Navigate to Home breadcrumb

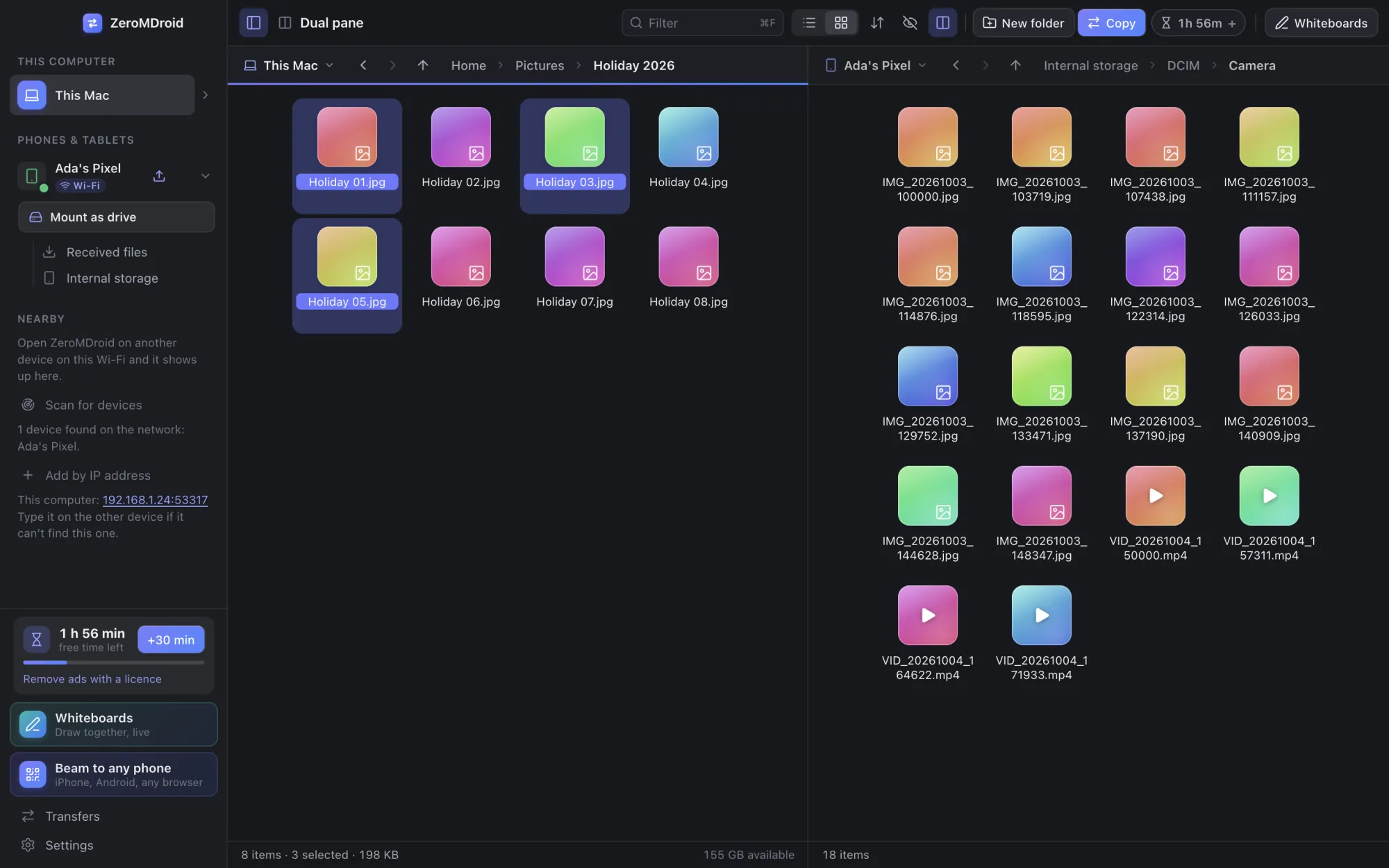coord(469,65)
